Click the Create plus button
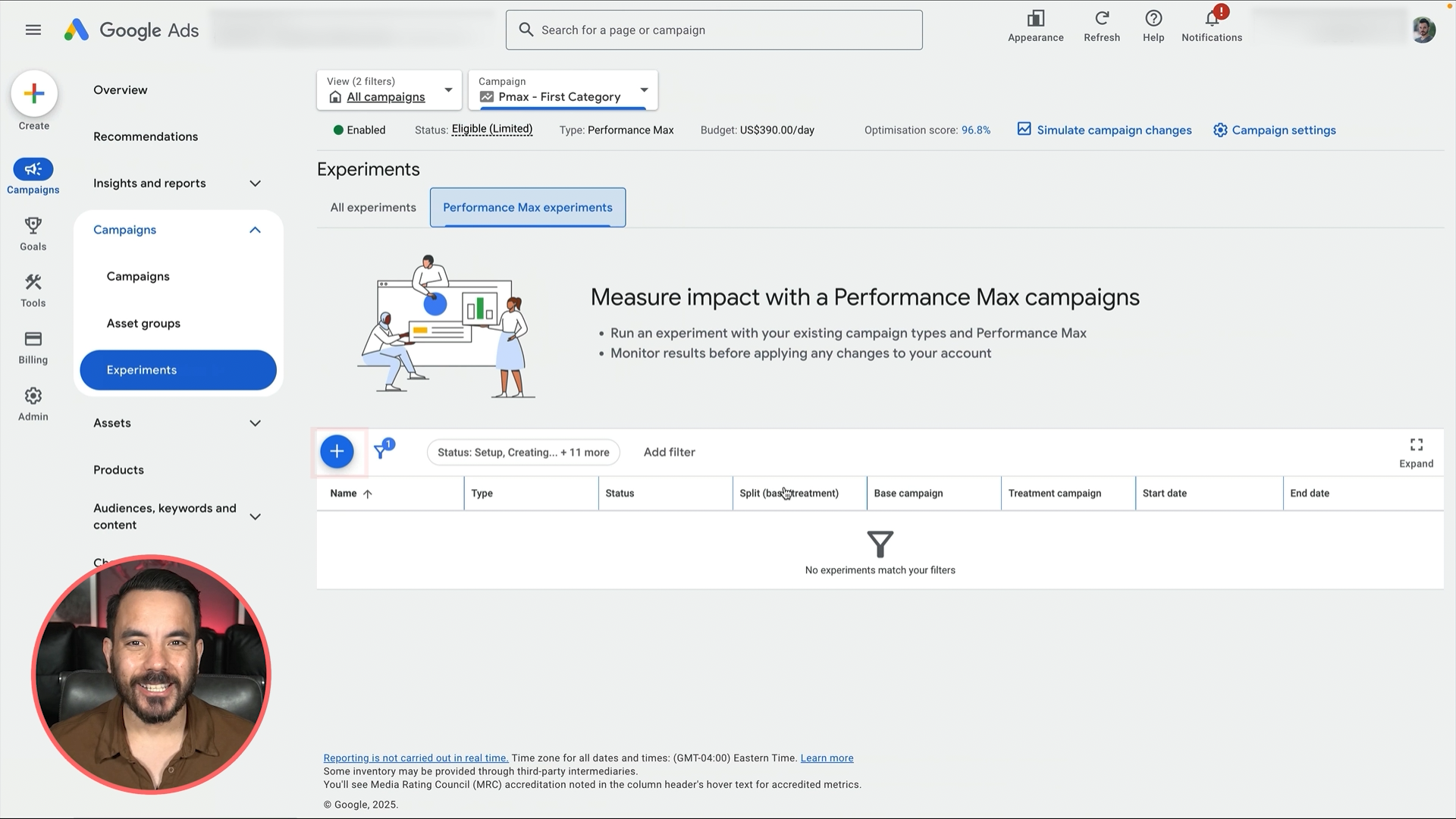1456x819 pixels. pos(34,93)
